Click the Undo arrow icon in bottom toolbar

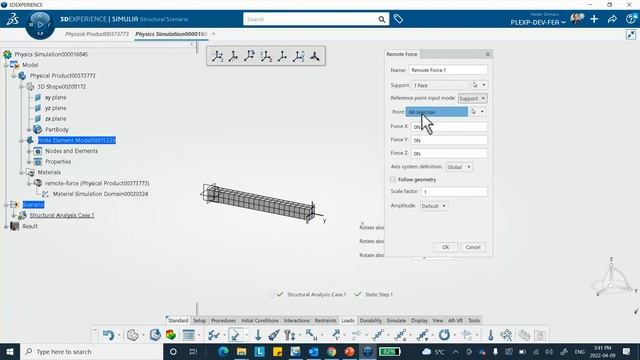[108, 335]
